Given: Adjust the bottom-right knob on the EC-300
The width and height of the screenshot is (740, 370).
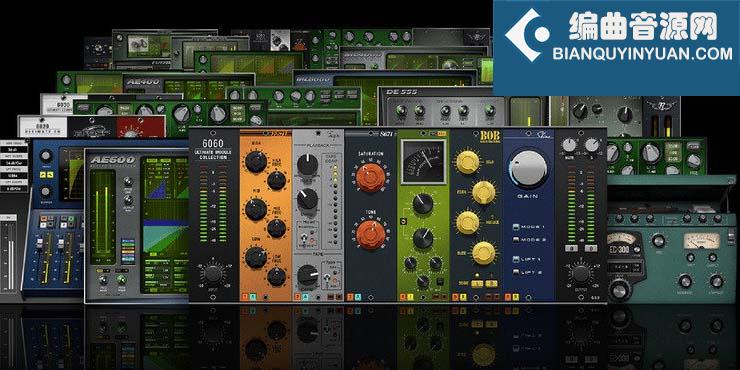Looking at the screenshot, I should point(716,282).
